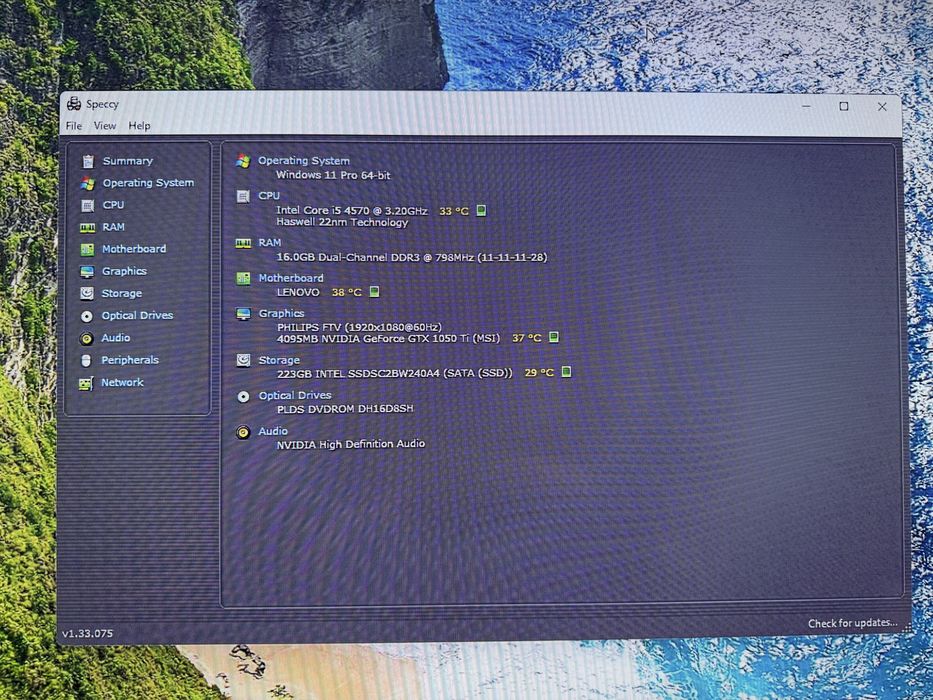Click the Operating System heading in the summary
933x700 pixels.
[303, 161]
